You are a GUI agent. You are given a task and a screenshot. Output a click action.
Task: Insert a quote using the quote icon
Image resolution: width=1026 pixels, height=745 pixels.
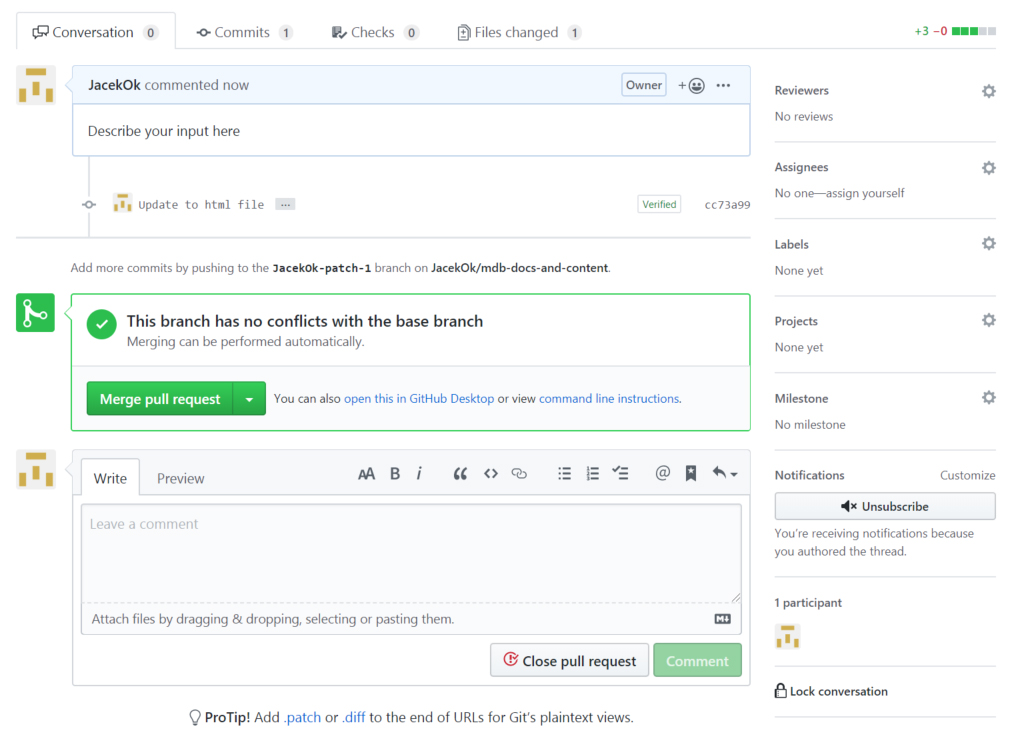pyautogui.click(x=460, y=474)
